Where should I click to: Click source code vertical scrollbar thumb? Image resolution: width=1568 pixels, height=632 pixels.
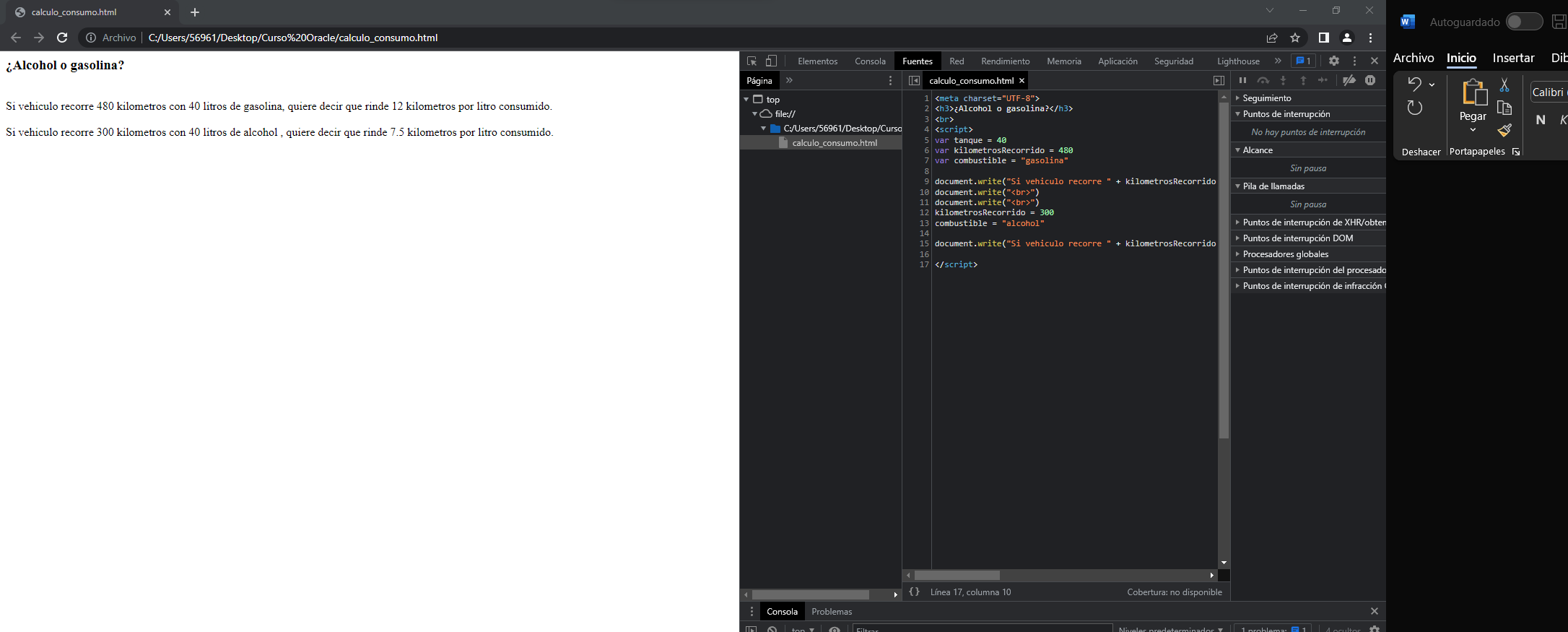(x=1224, y=272)
